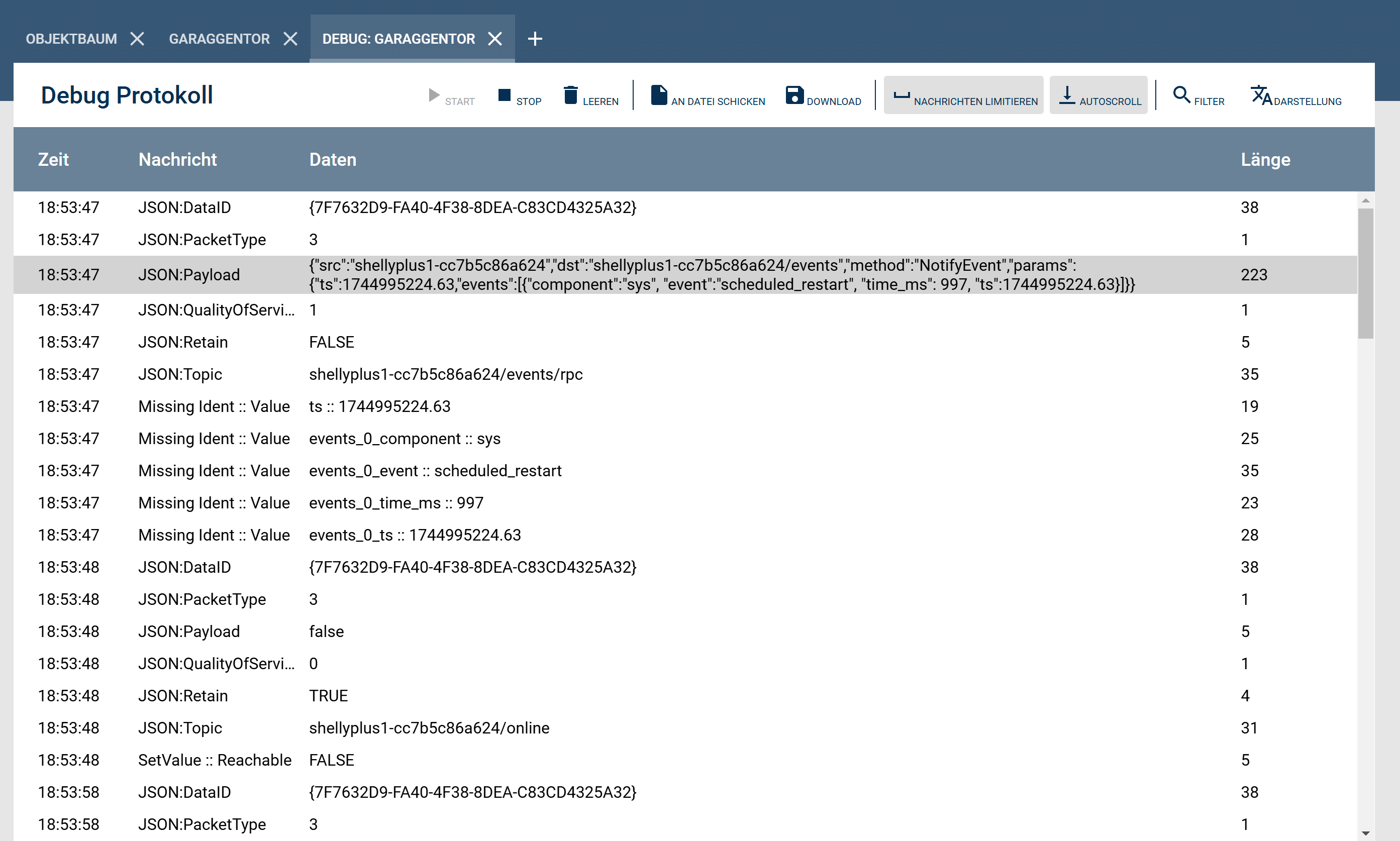This screenshot has height=841, width=1400.
Task: Click scrollbar down arrow
Action: pos(1365,833)
